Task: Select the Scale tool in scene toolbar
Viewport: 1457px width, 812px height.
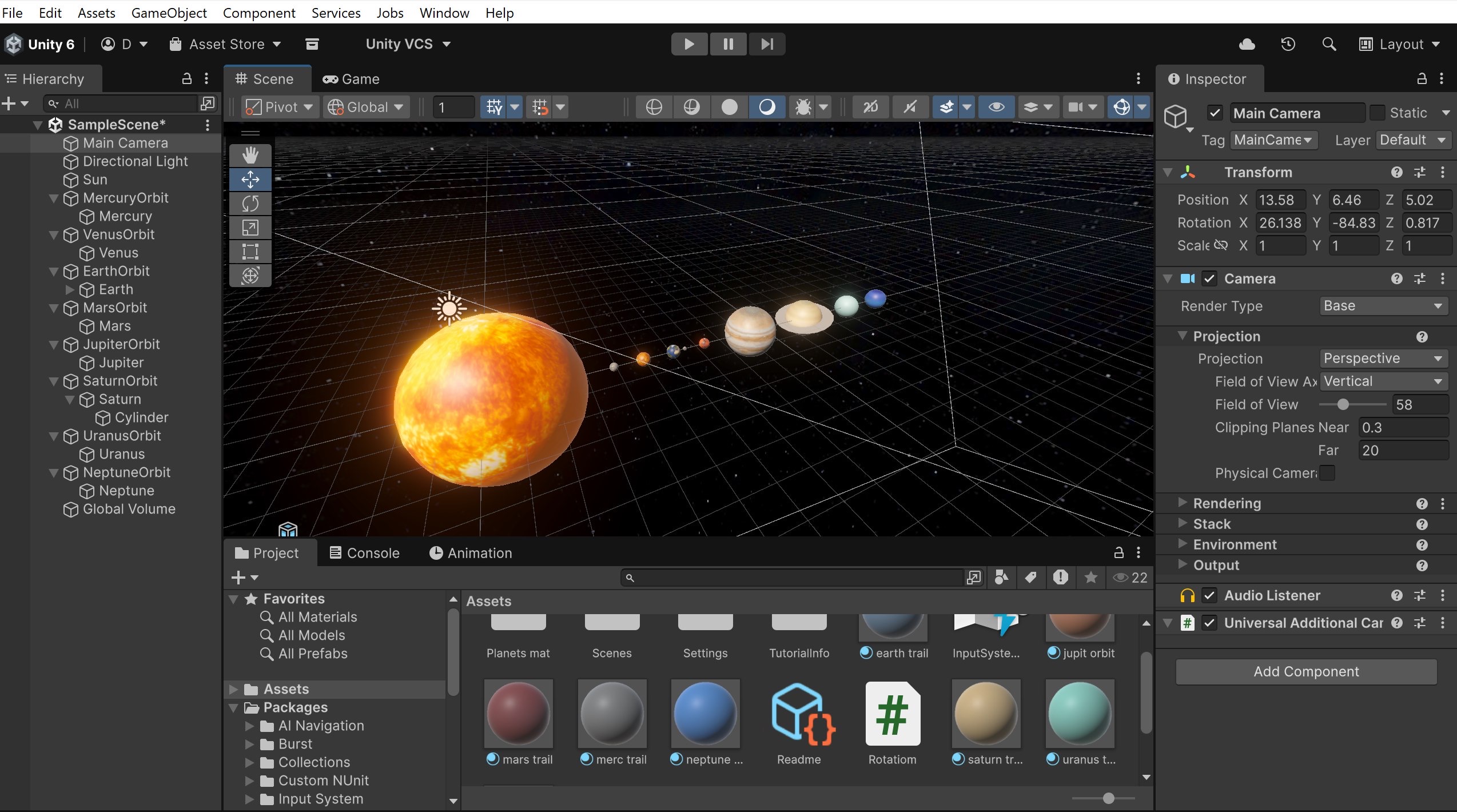Action: tap(250, 228)
